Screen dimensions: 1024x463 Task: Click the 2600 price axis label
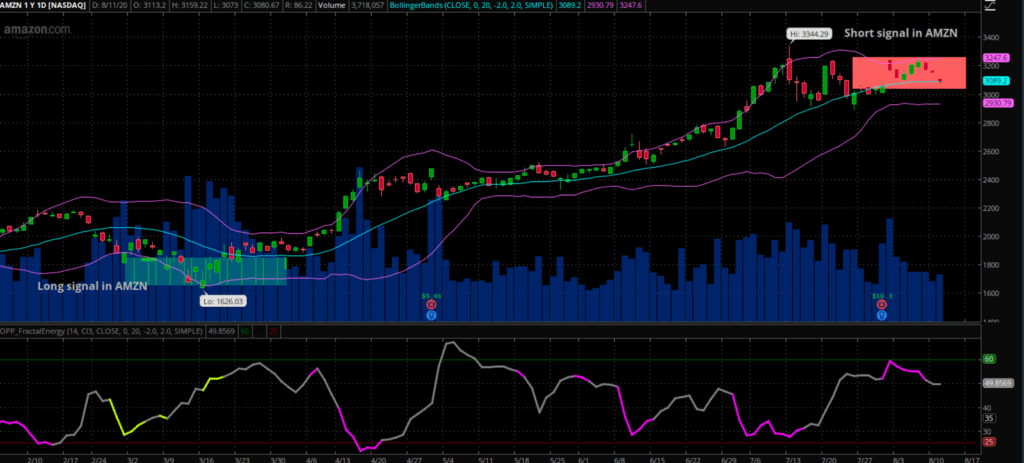pyautogui.click(x=991, y=152)
